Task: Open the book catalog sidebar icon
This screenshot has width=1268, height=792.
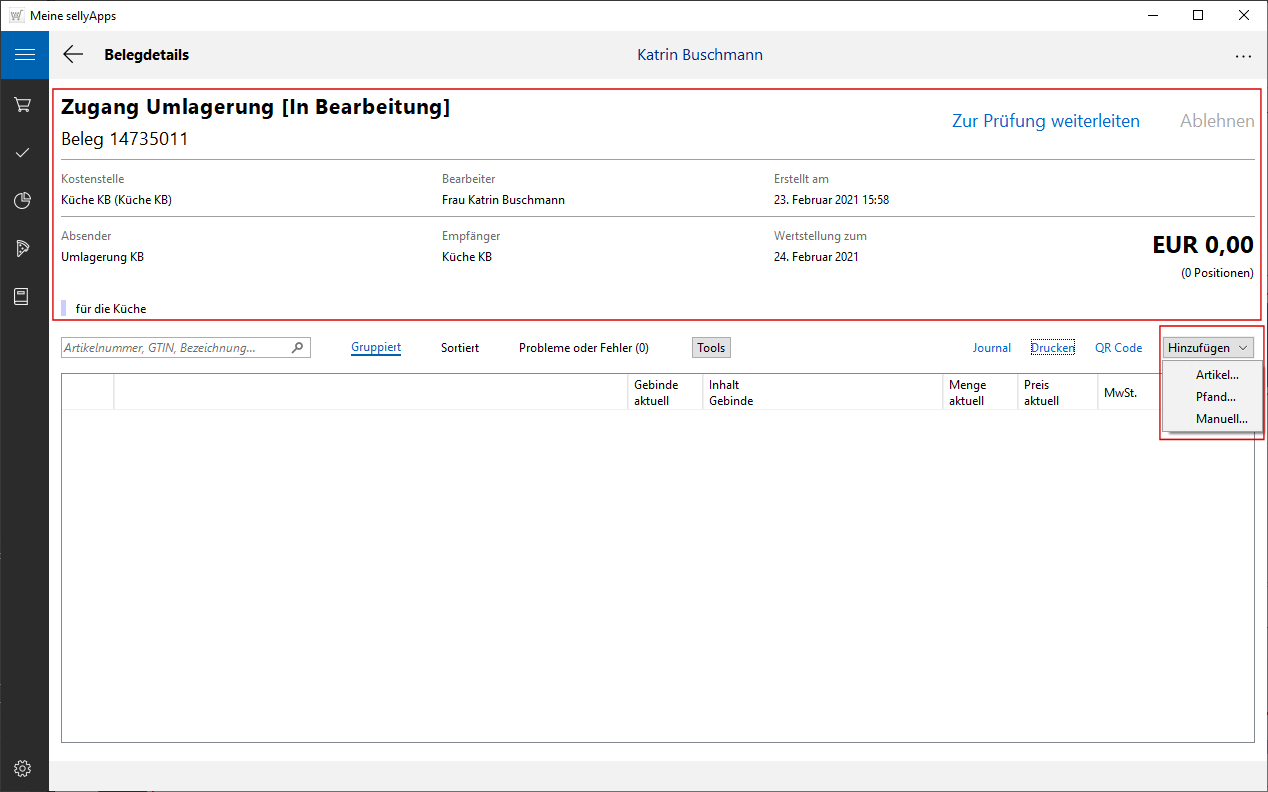Action: pyautogui.click(x=23, y=296)
